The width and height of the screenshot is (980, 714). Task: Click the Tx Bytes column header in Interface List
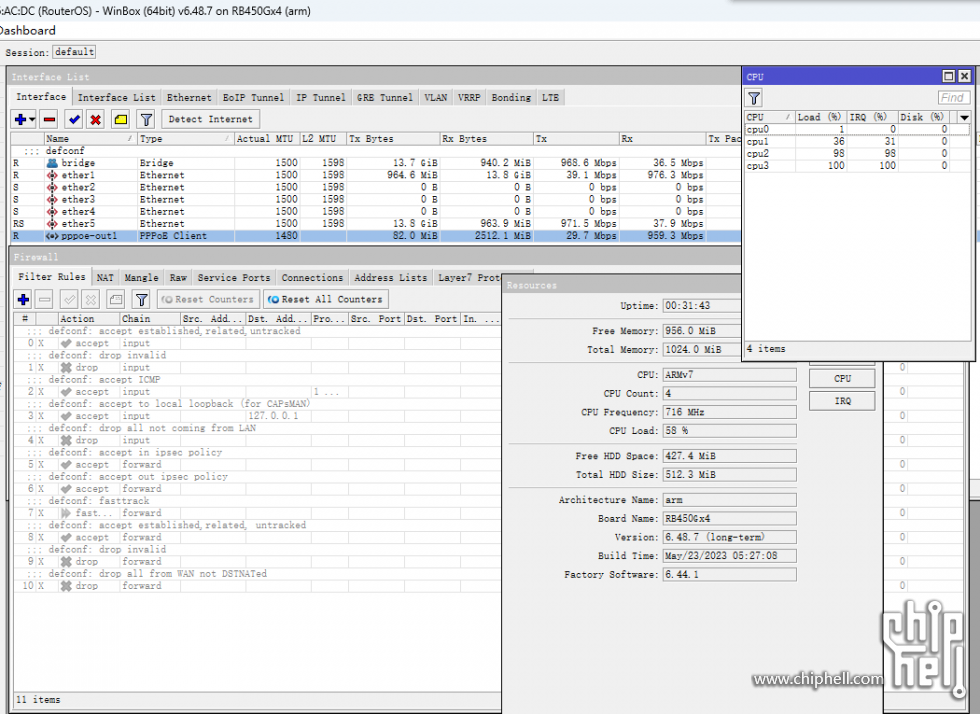[392, 139]
